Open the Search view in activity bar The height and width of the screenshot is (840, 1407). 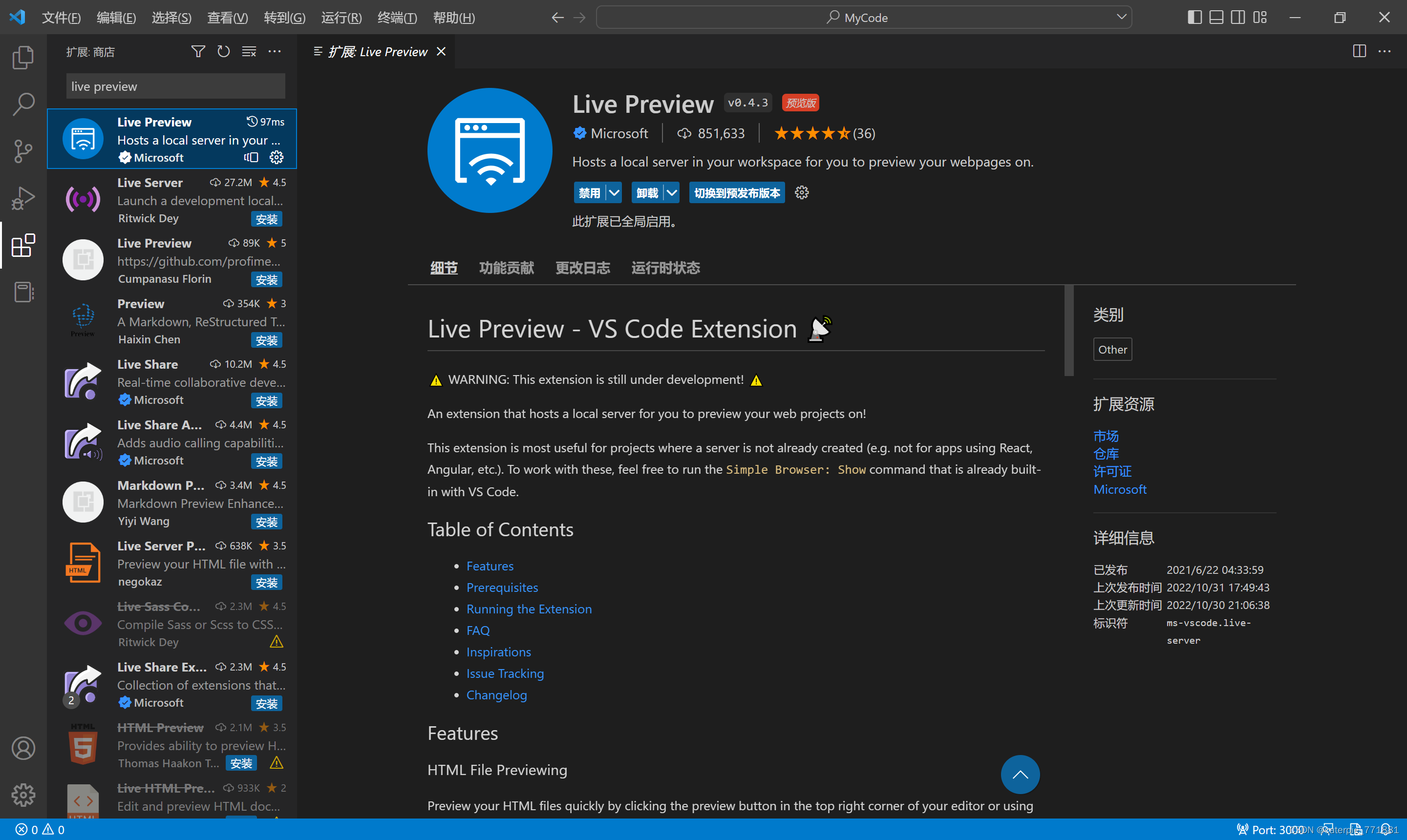point(23,104)
